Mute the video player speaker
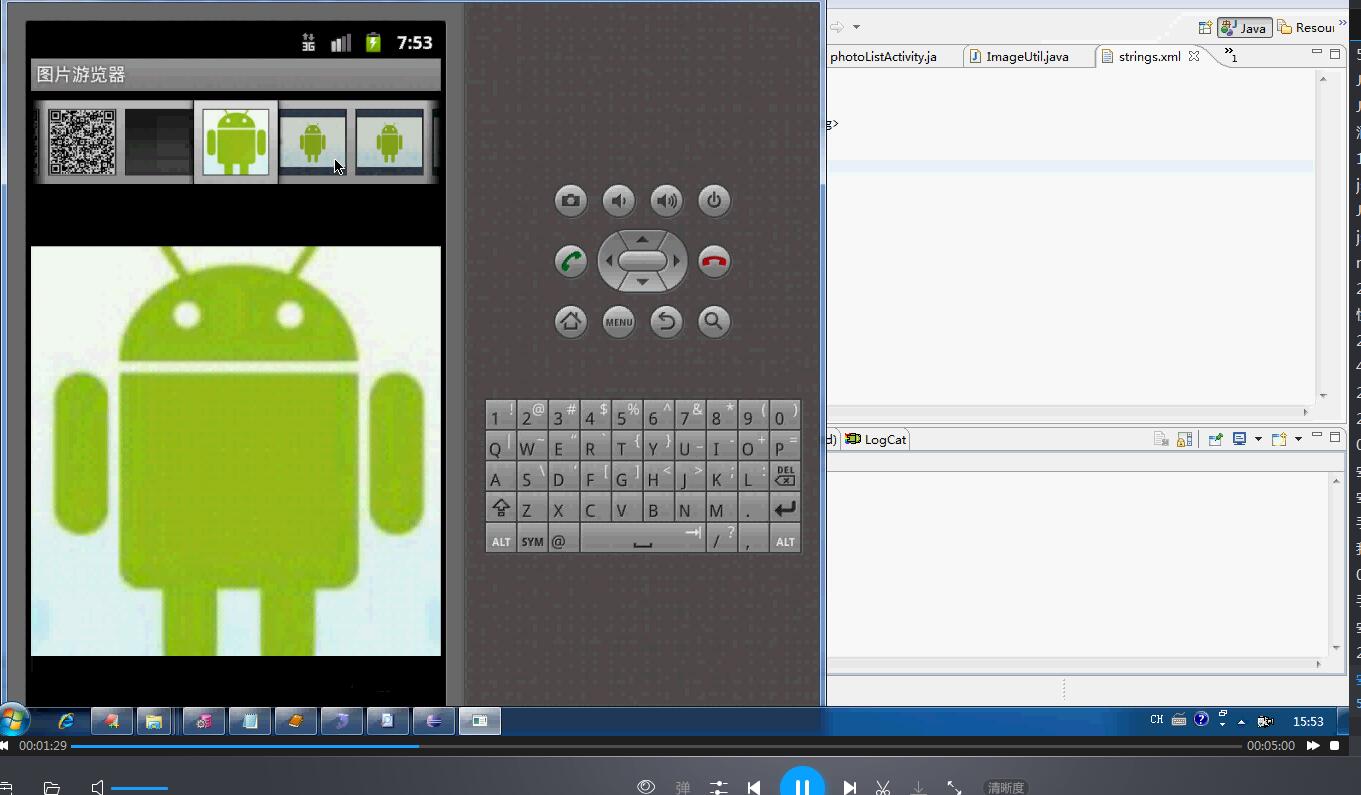This screenshot has width=1361, height=795. (x=97, y=788)
